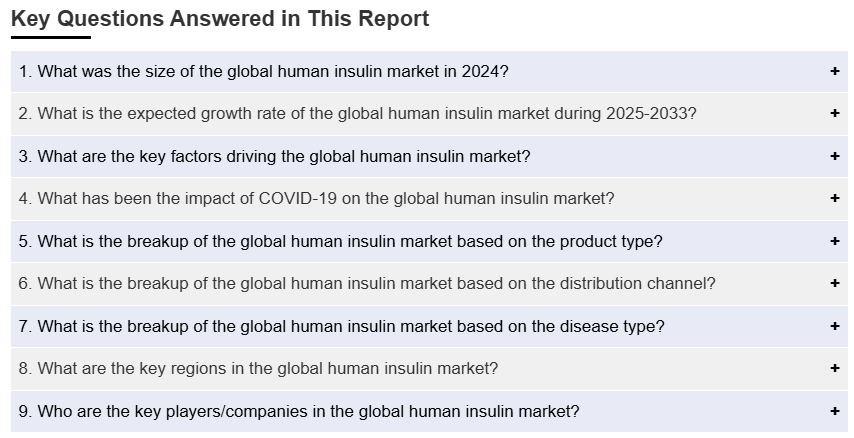Open COVID-19 impact question plus icon
The height and width of the screenshot is (438, 854).
pos(834,198)
